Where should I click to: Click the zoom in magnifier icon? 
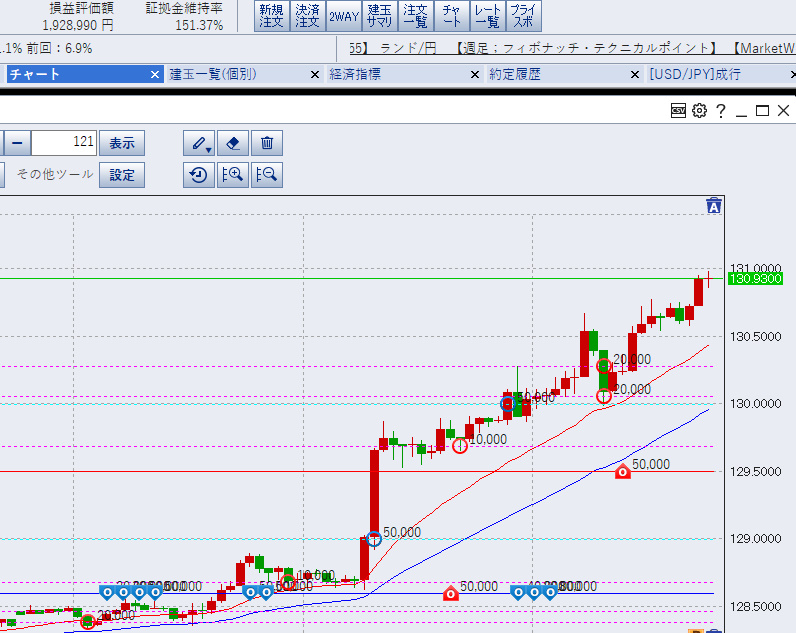tap(233, 175)
